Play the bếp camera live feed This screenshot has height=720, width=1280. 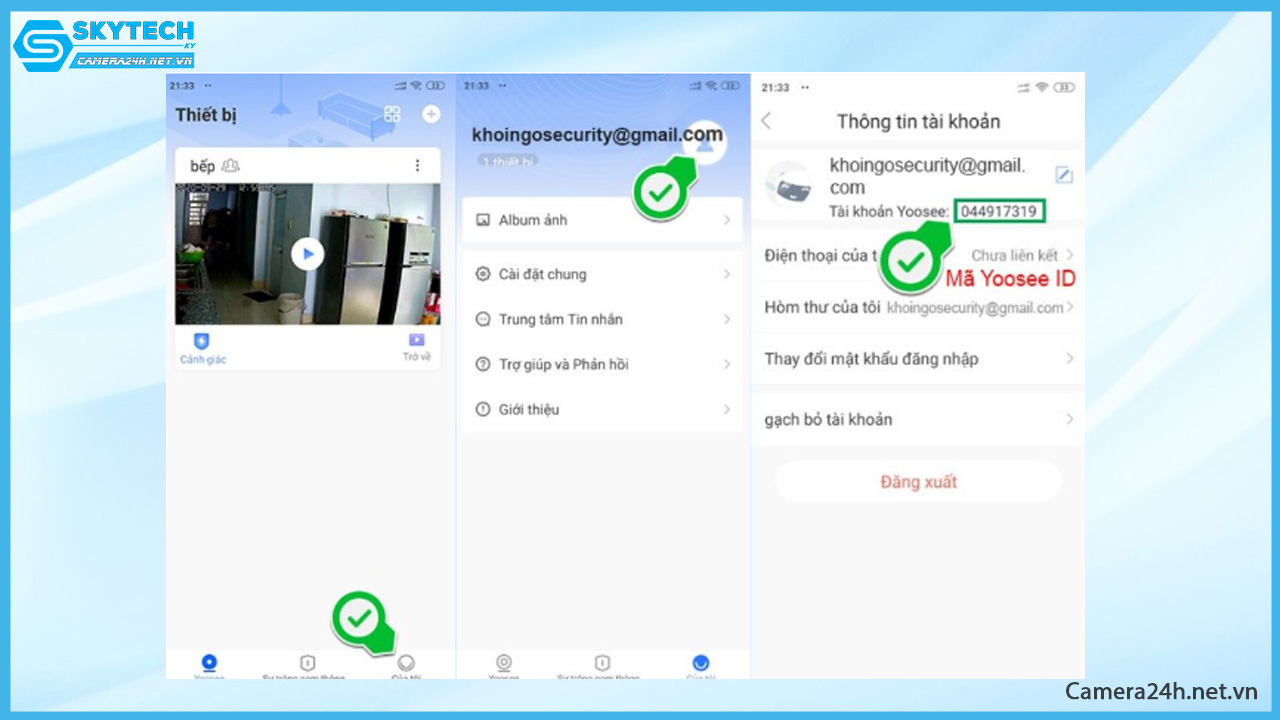click(x=307, y=254)
